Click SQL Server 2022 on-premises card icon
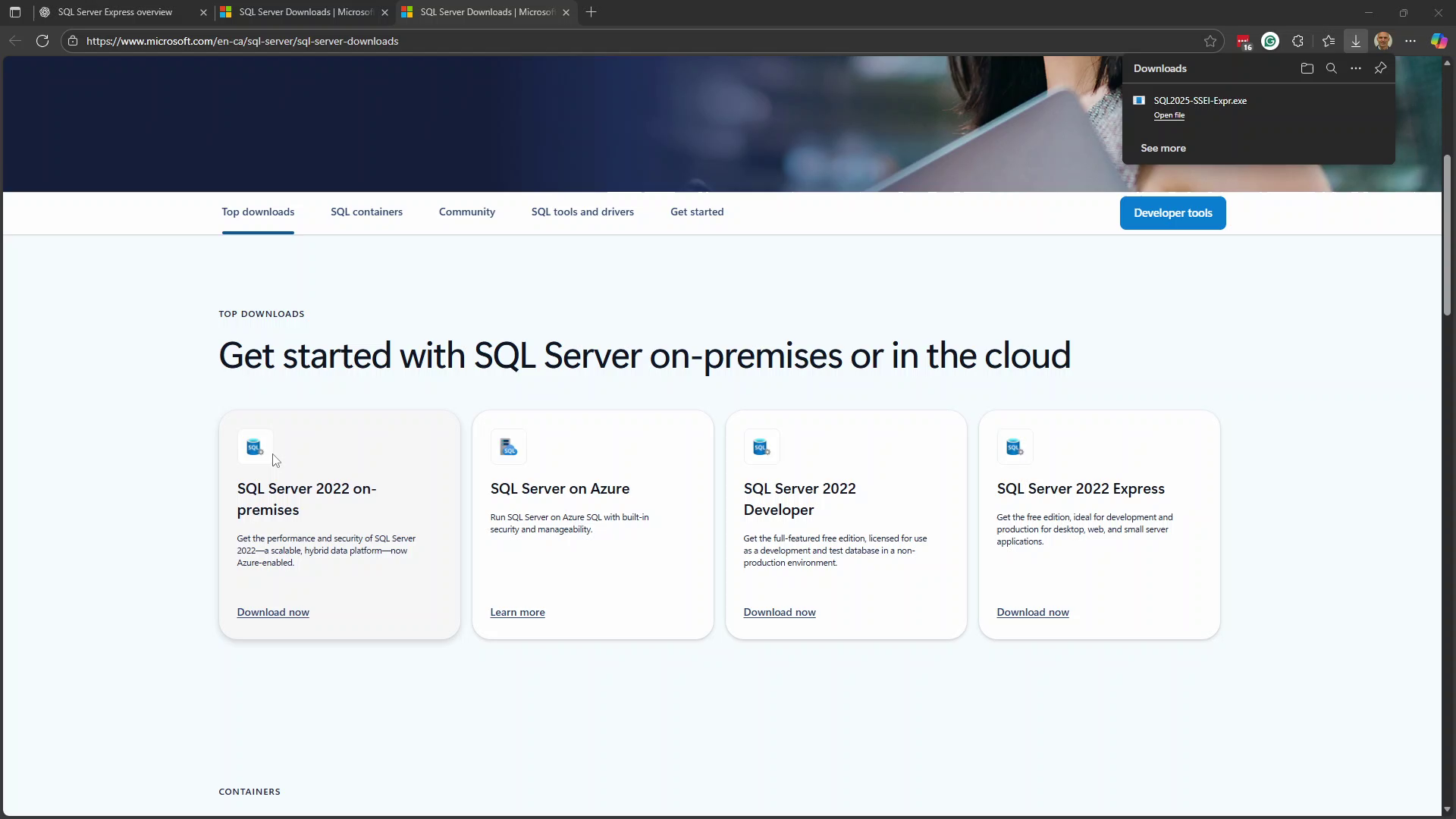The height and width of the screenshot is (819, 1456). 255,447
